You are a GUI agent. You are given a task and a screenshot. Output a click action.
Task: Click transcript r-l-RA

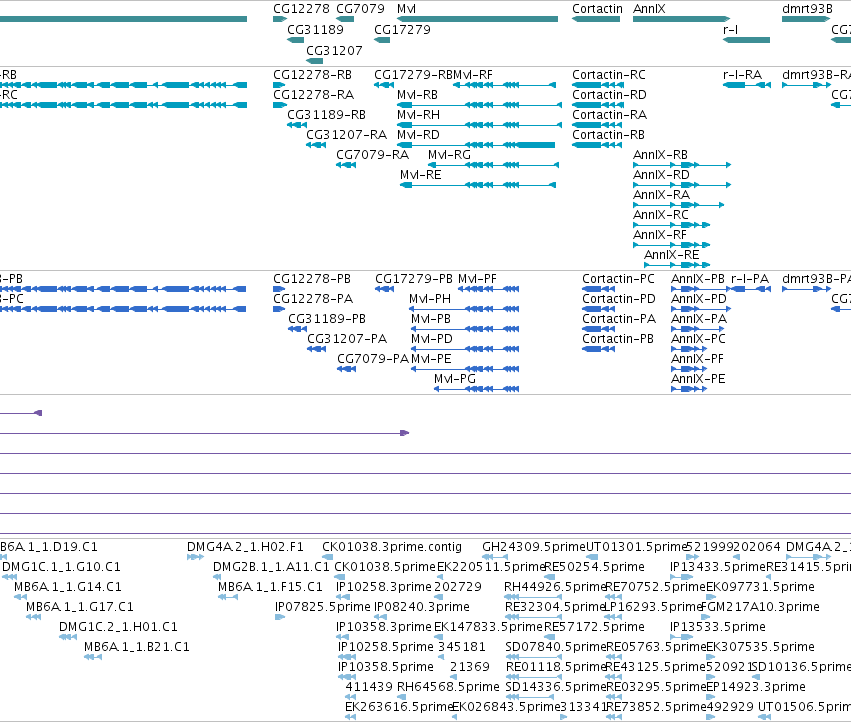pyautogui.click(x=742, y=74)
